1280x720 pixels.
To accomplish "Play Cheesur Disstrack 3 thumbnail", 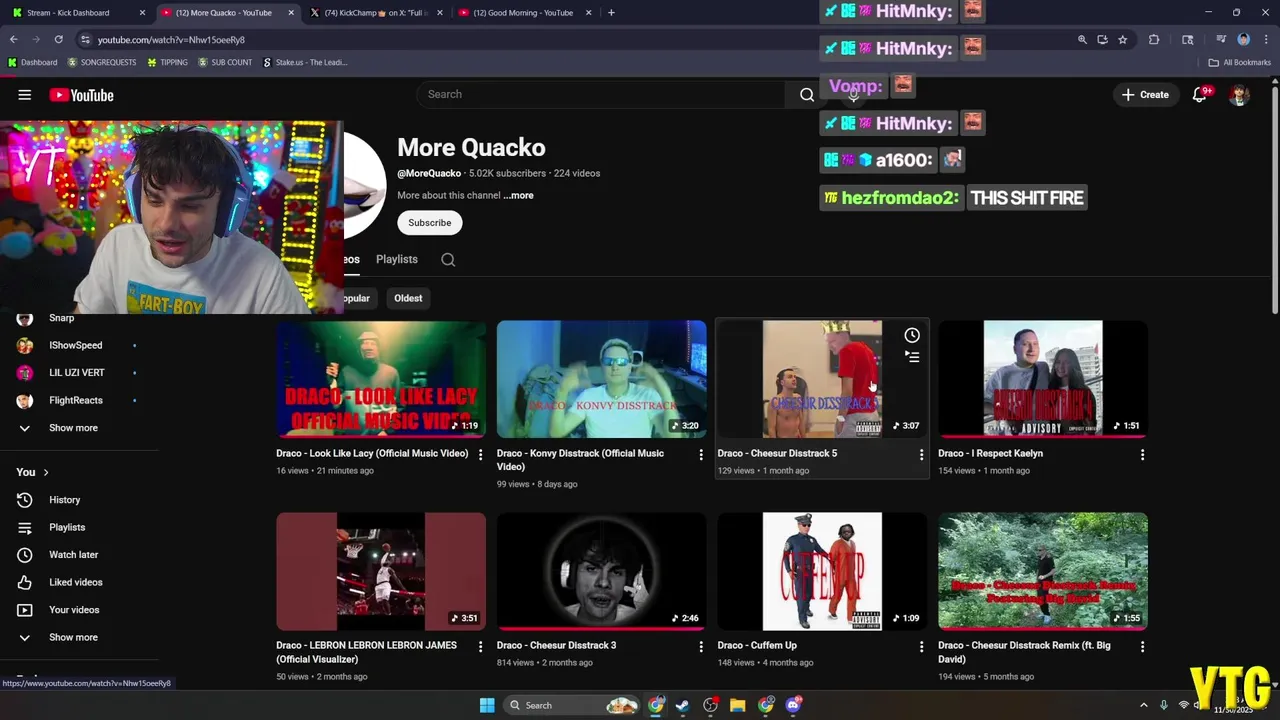I will point(602,571).
